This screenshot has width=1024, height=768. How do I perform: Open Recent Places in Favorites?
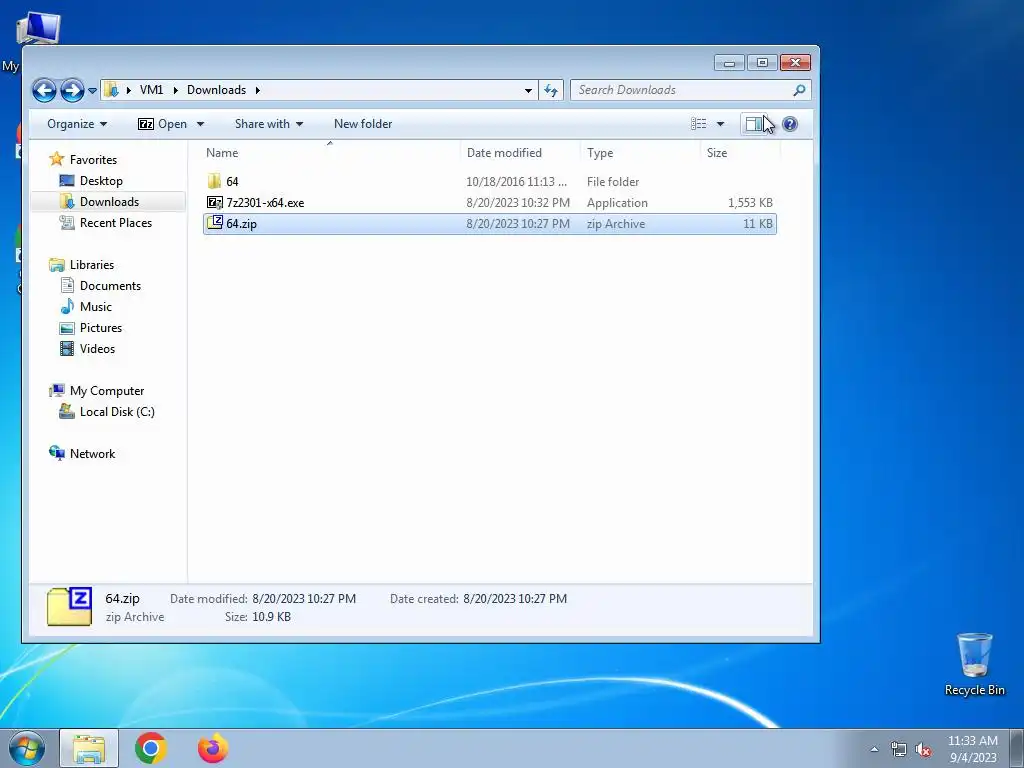pos(116,223)
